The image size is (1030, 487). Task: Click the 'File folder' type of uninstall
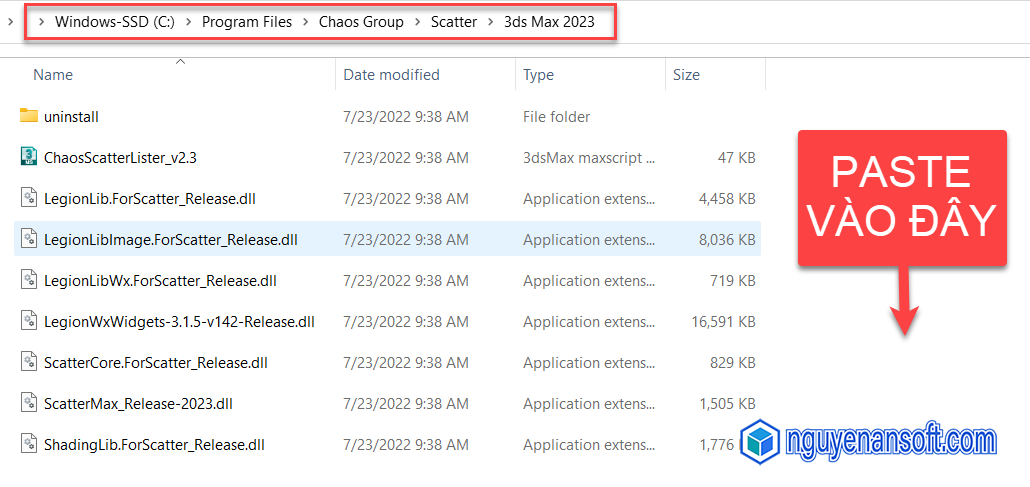pos(556,117)
